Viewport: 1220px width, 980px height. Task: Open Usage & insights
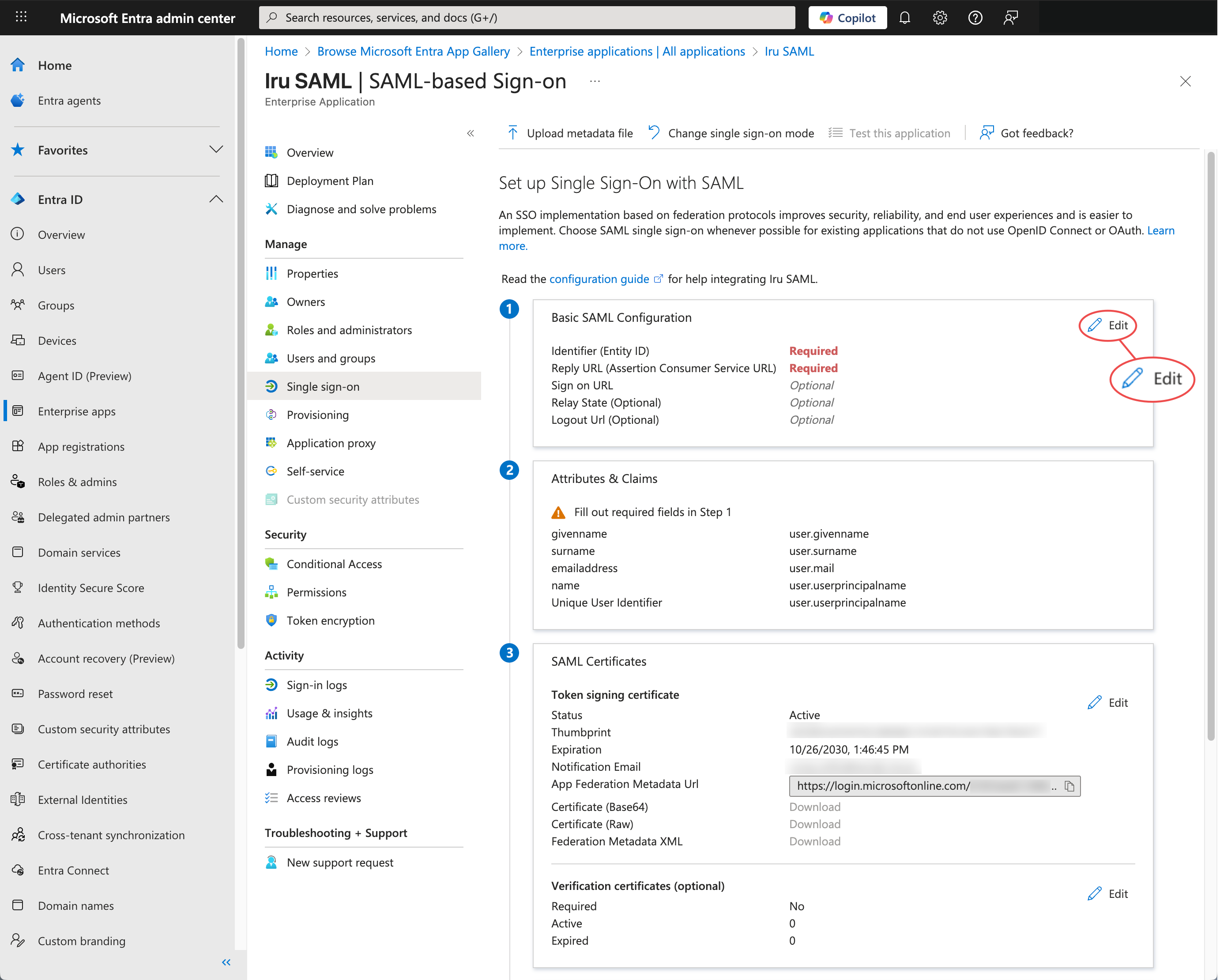tap(329, 713)
